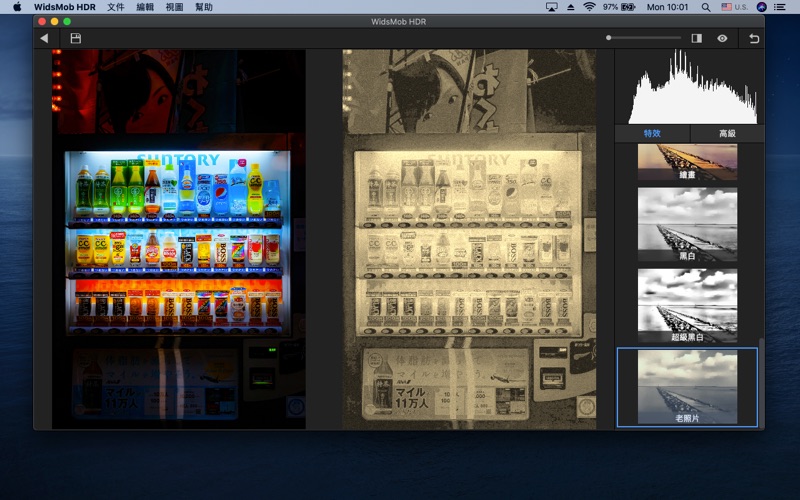Switch to the 特效 tab
800x500 pixels.
[x=651, y=133]
